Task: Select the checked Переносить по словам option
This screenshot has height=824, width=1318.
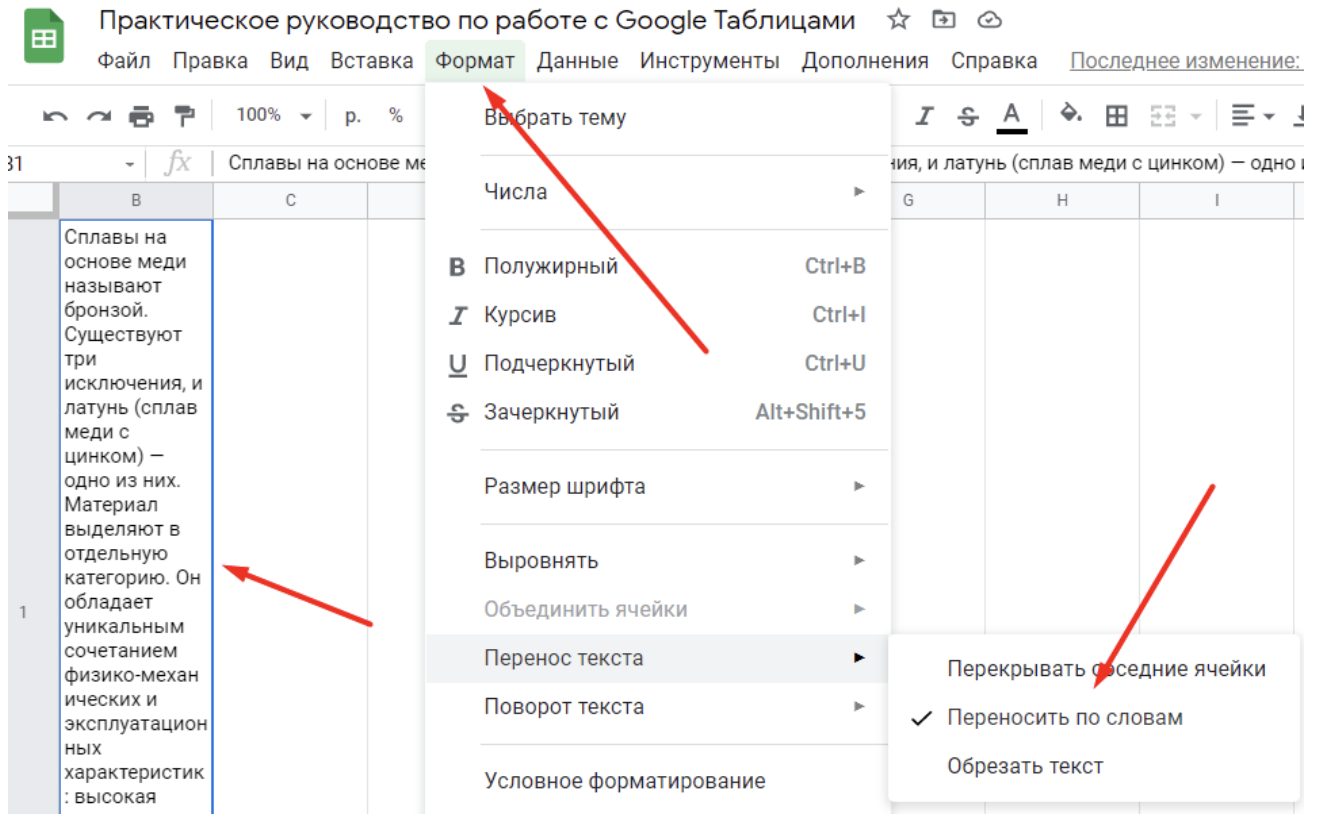Action: [1094, 718]
